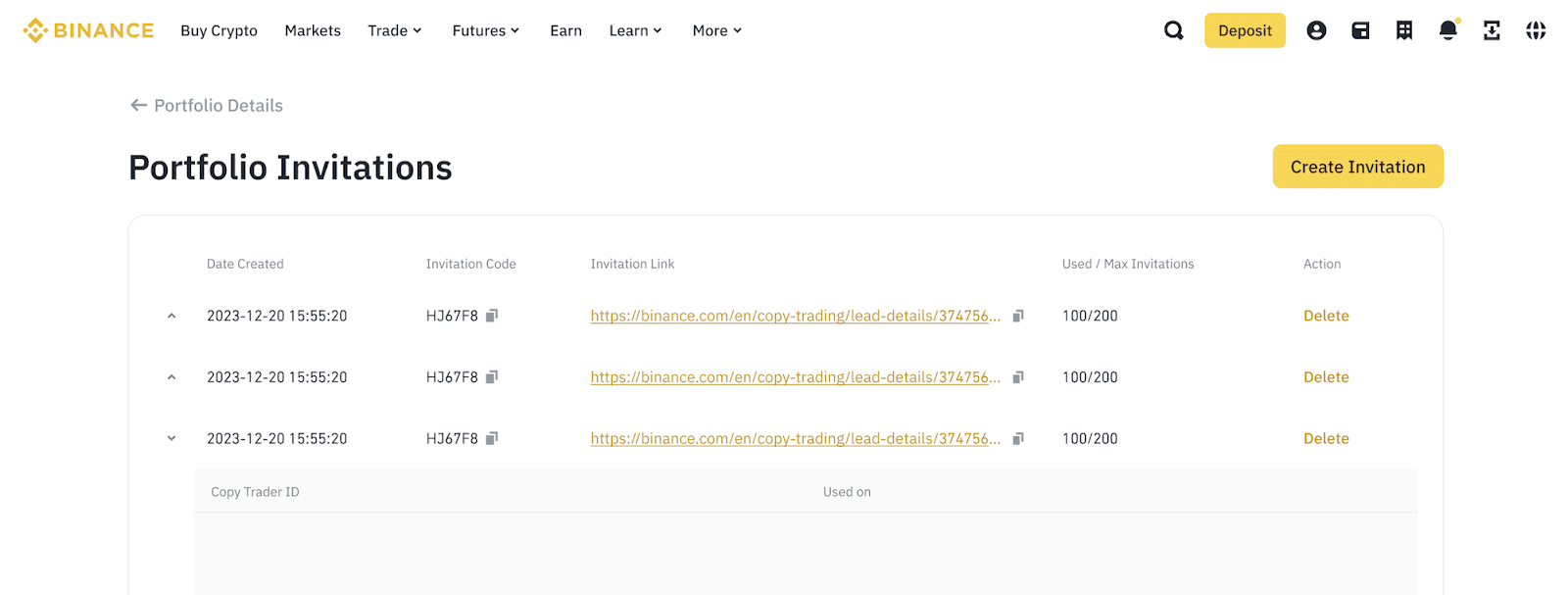The height and width of the screenshot is (595, 1568).
Task: Copy invitation code in first row
Action: tap(492, 316)
